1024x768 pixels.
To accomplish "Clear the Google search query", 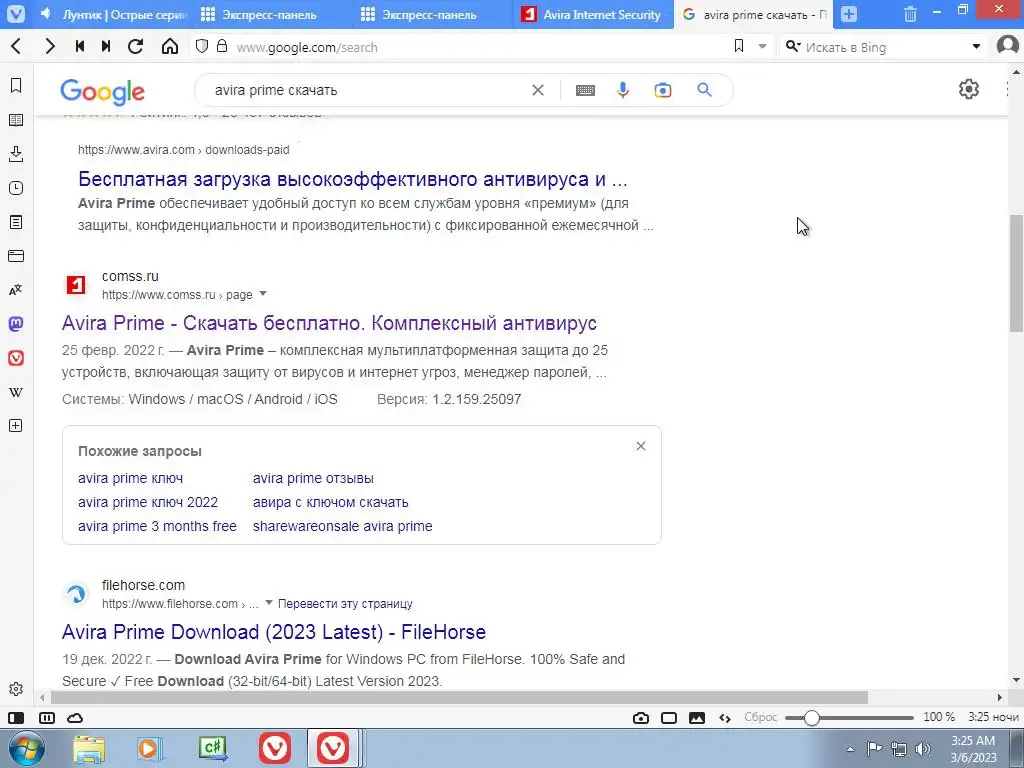I will tap(537, 90).
